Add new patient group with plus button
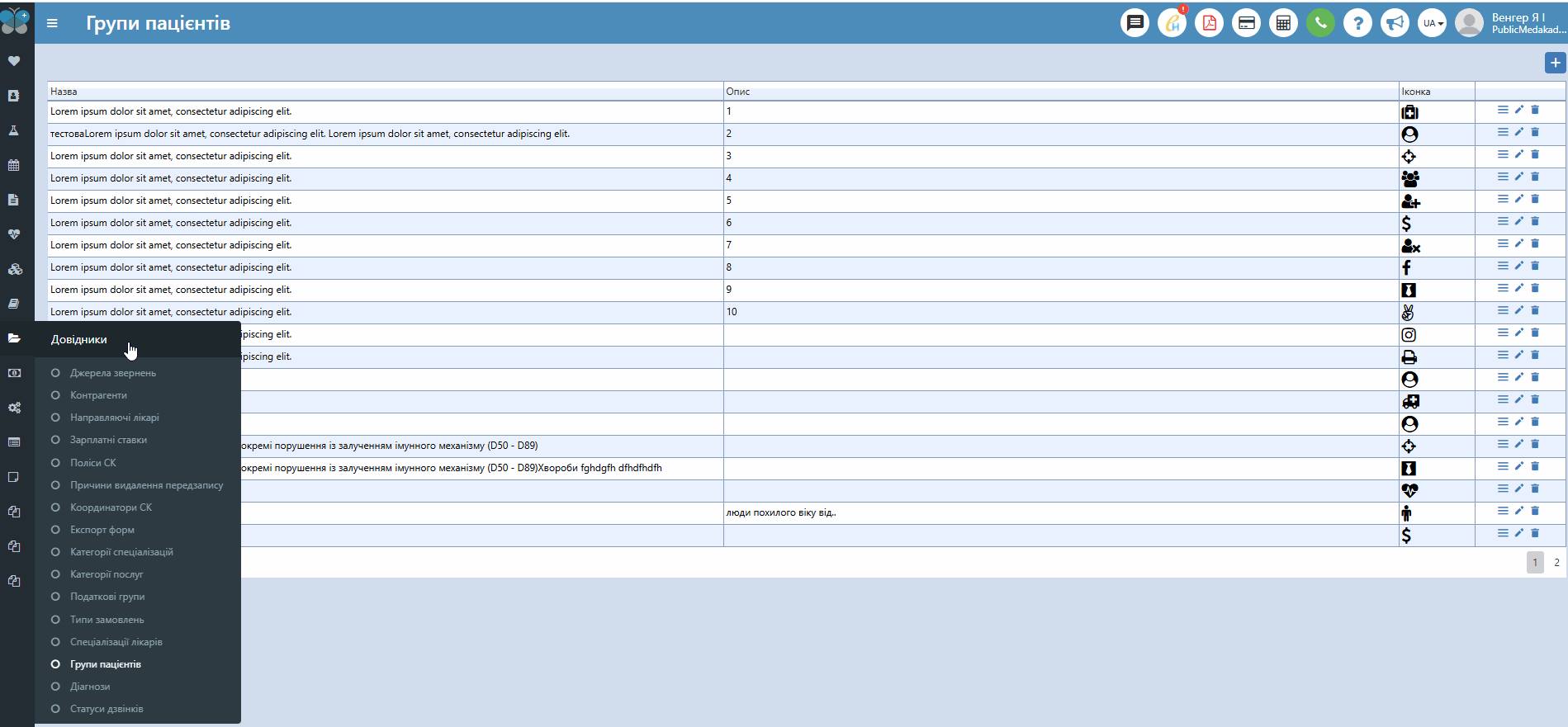1568x727 pixels. 1555,63
